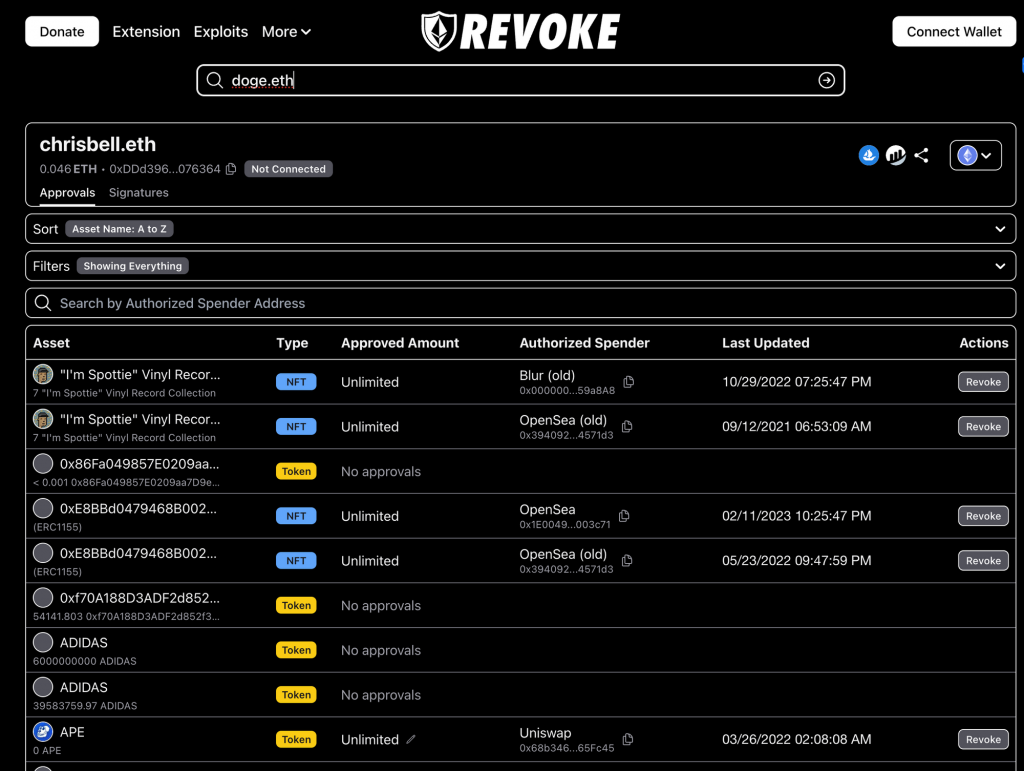Open the Blur (old) spender link
1024x771 pixels.
coord(547,375)
